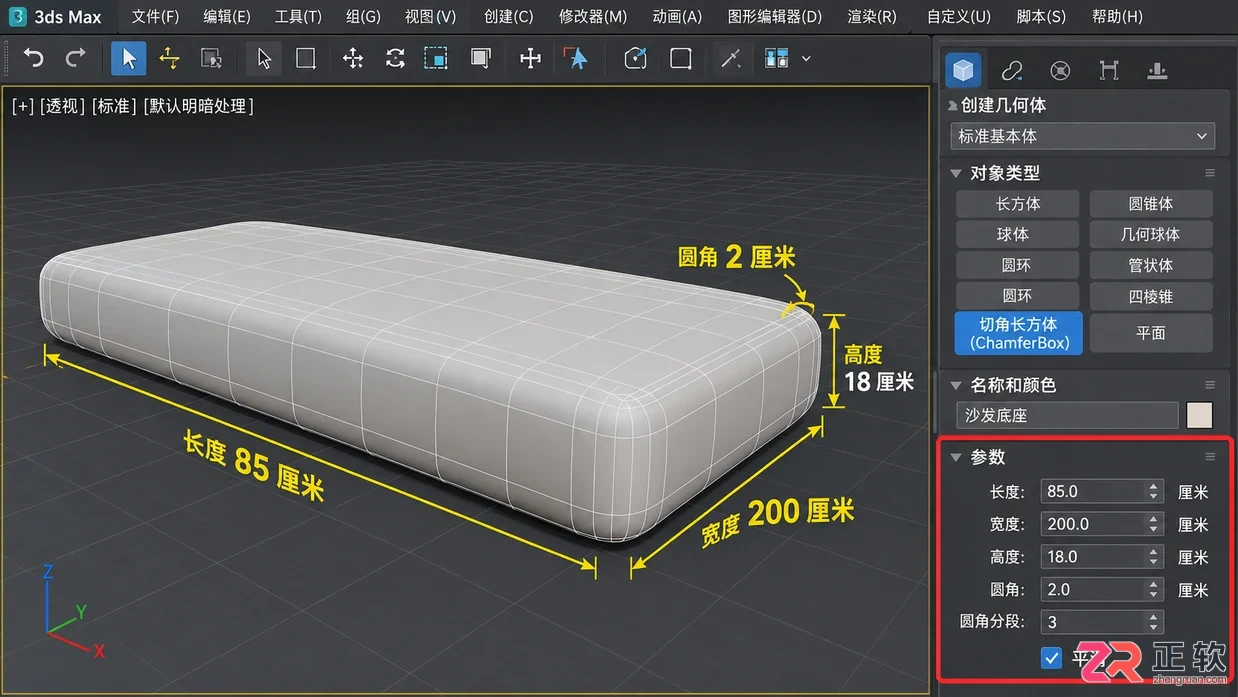Click the 平面 object type button
Viewport: 1238px width, 697px height.
click(1150, 333)
